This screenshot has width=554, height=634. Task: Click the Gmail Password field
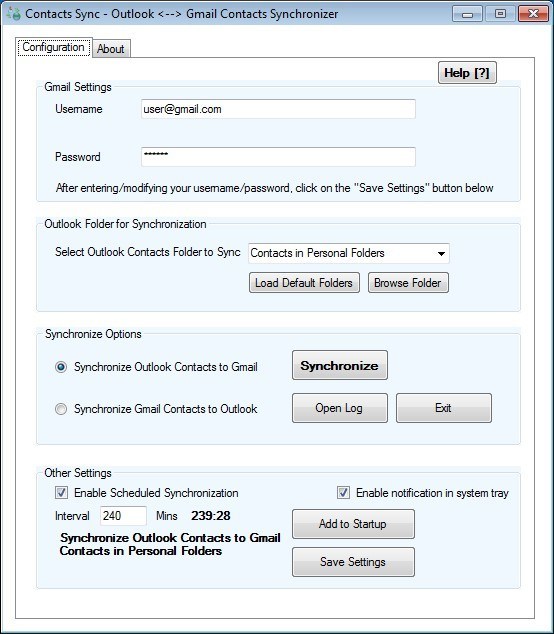(x=278, y=157)
